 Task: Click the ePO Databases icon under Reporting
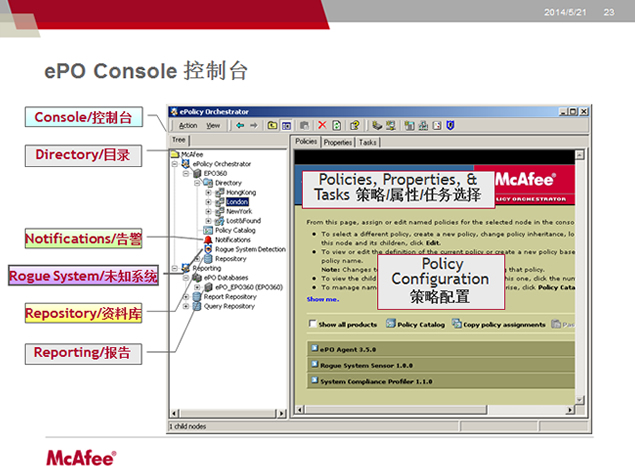[x=197, y=278]
